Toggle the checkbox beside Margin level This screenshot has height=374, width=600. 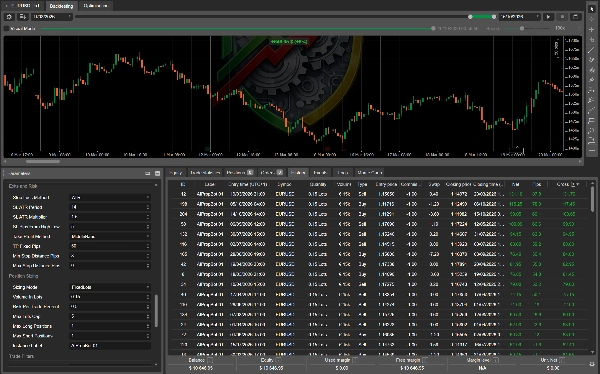pyautogui.click(x=496, y=360)
